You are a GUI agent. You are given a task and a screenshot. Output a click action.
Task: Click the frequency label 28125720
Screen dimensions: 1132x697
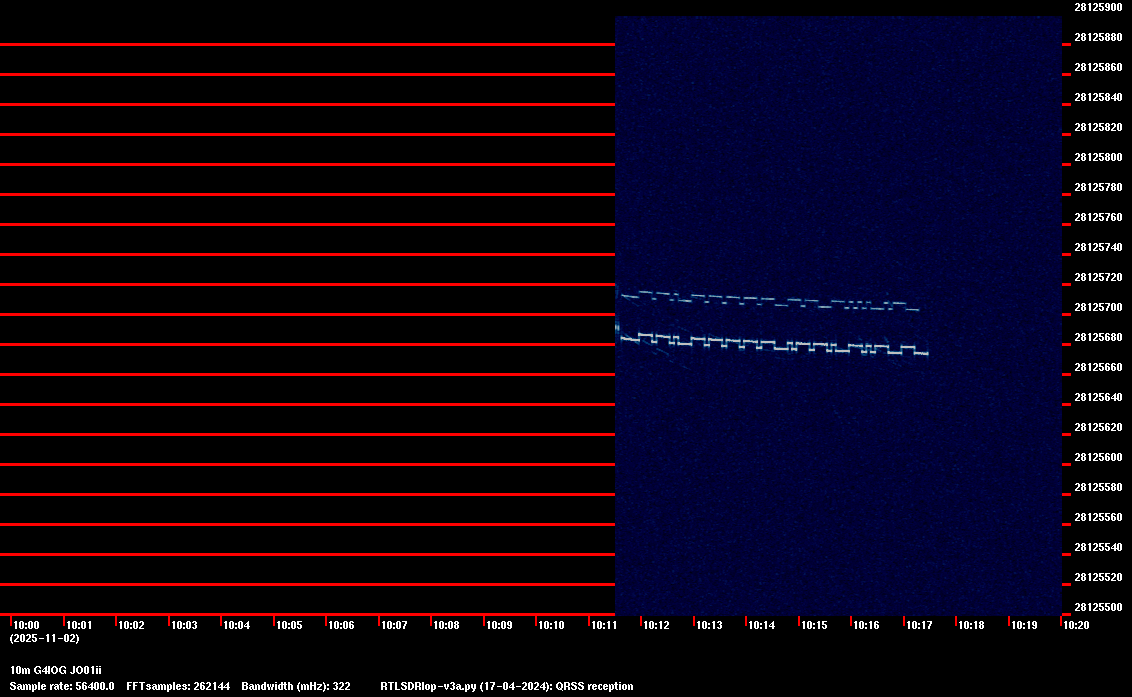(x=1099, y=277)
